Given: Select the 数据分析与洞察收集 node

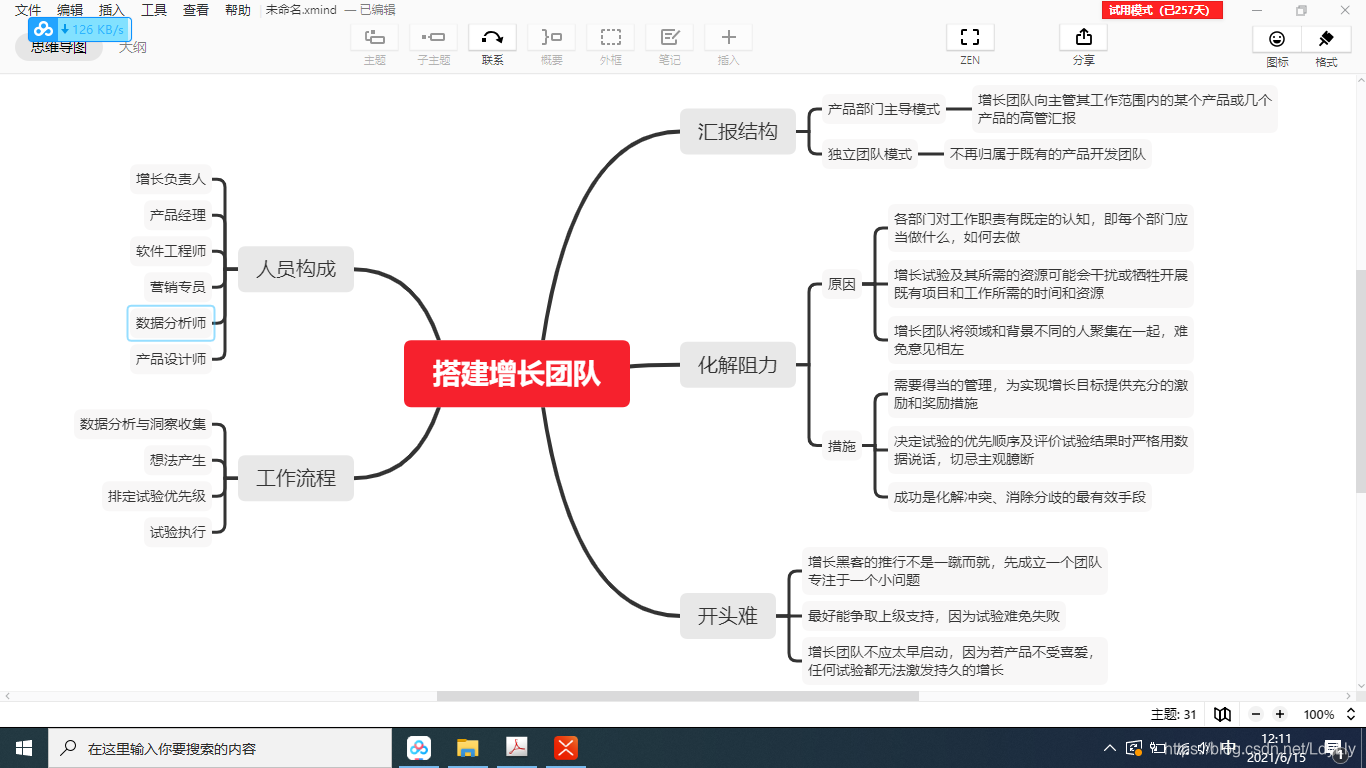Looking at the screenshot, I should [x=143, y=424].
